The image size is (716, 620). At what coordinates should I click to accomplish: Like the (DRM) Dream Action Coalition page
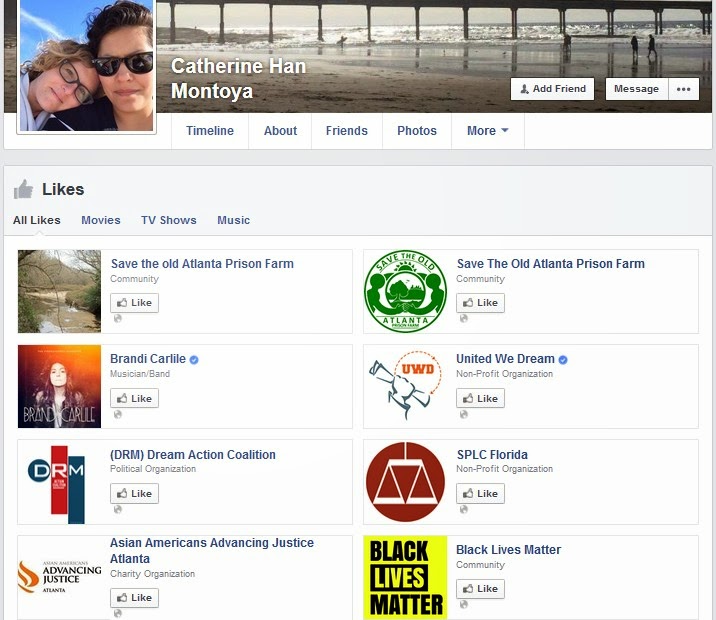tap(134, 494)
